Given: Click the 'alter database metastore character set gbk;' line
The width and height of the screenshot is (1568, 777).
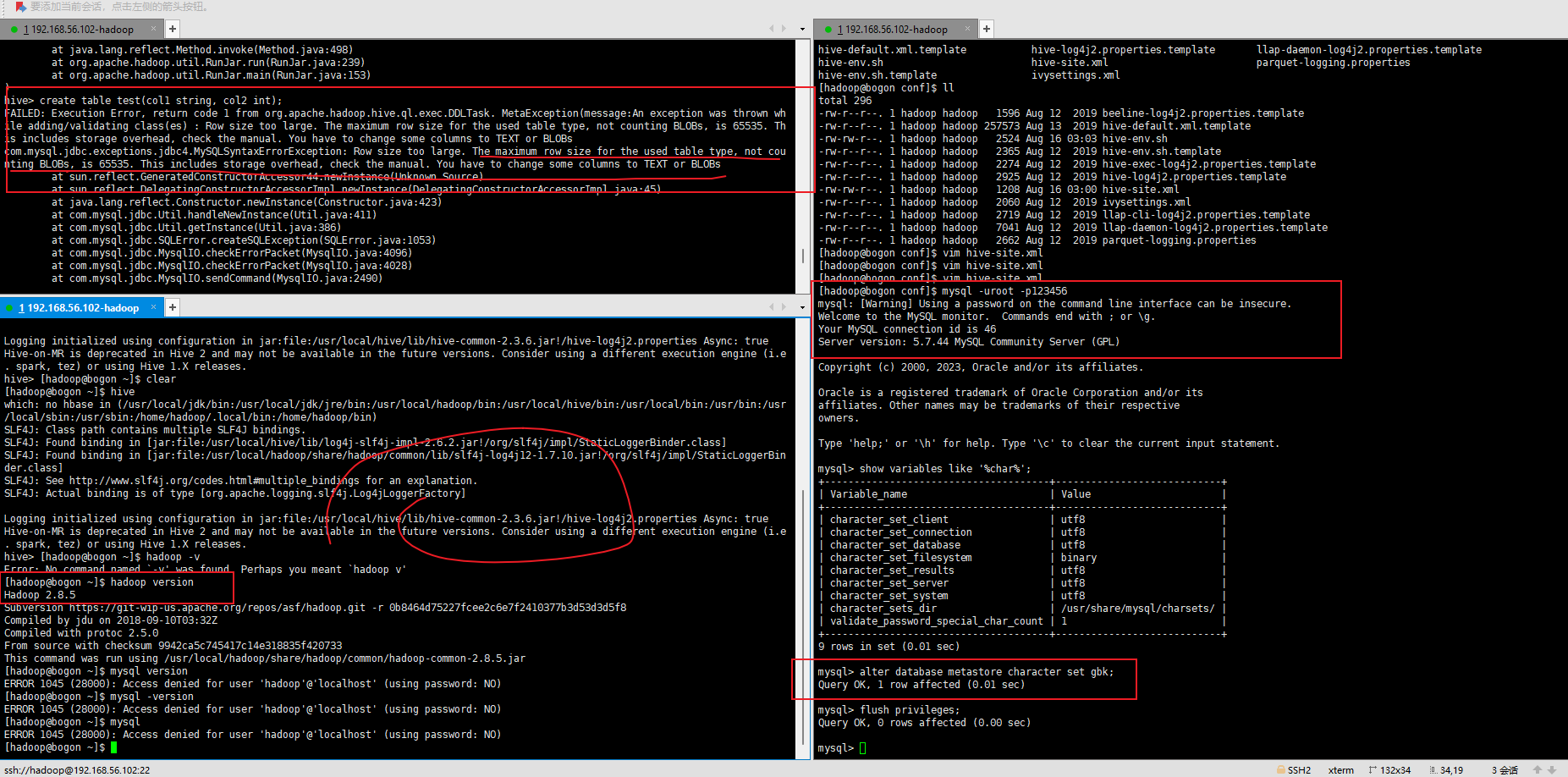Looking at the screenshot, I should pyautogui.click(x=966, y=672).
